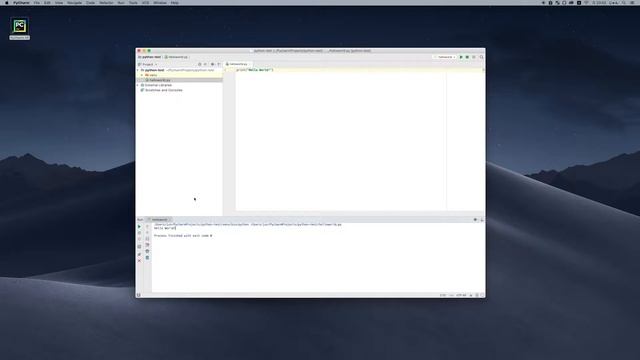This screenshot has width=640, height=360.
Task: Open the Tools menu
Action: coord(133,3)
